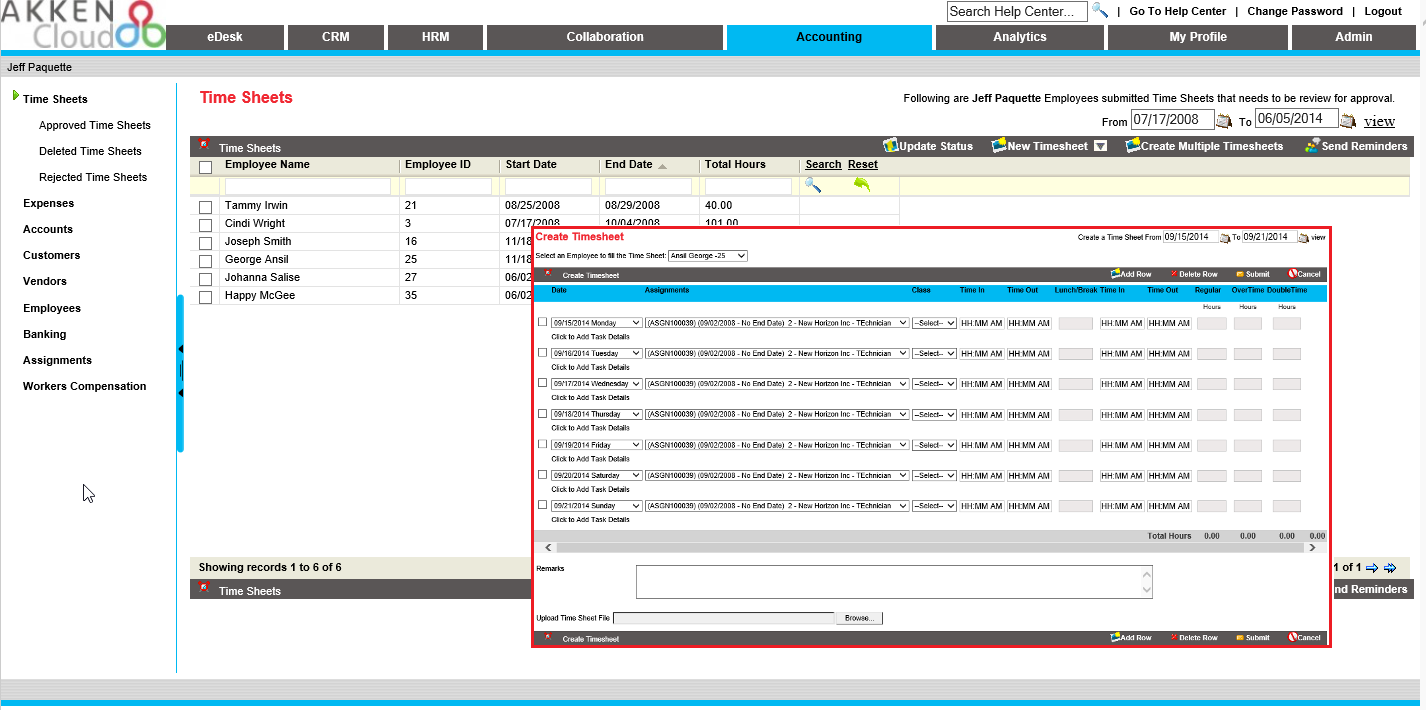Click the Employee Name filter field
The height and width of the screenshot is (710, 1426).
click(x=308, y=187)
